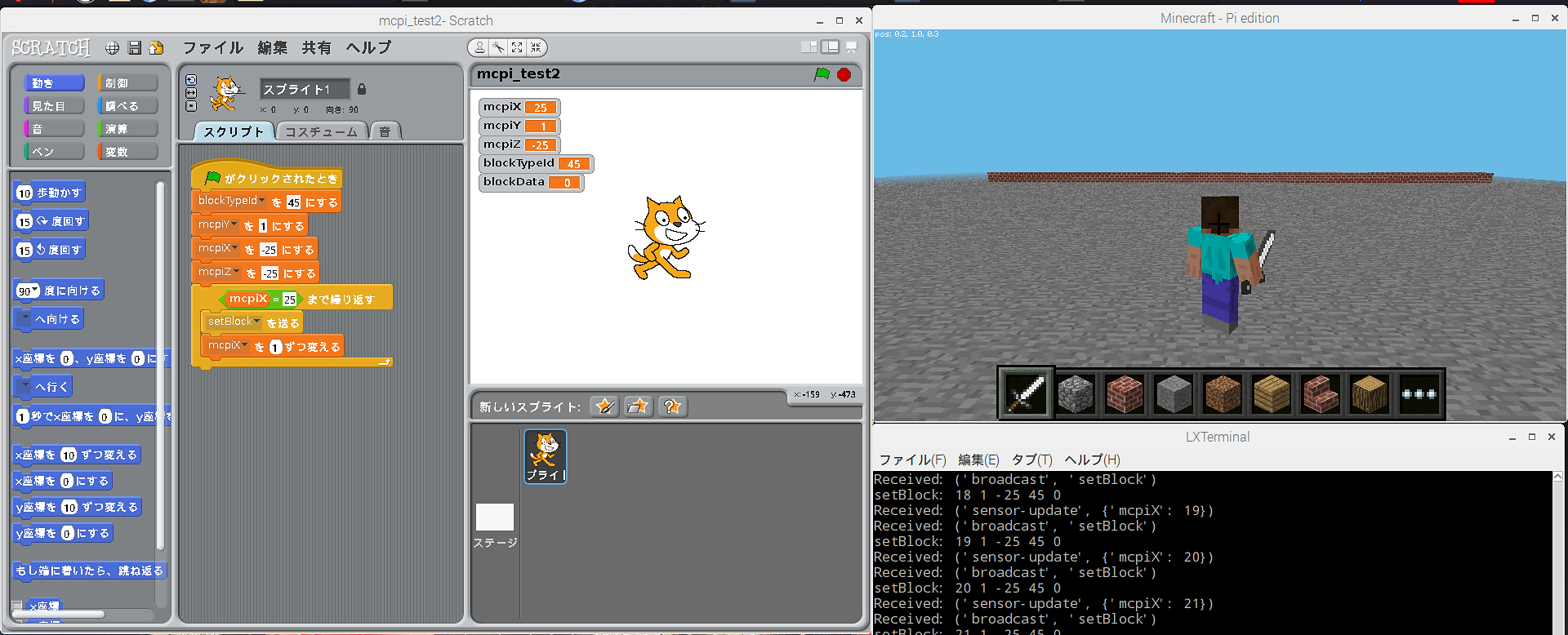Select the wood log block in hotbar
The image size is (1568, 635).
tap(1370, 394)
